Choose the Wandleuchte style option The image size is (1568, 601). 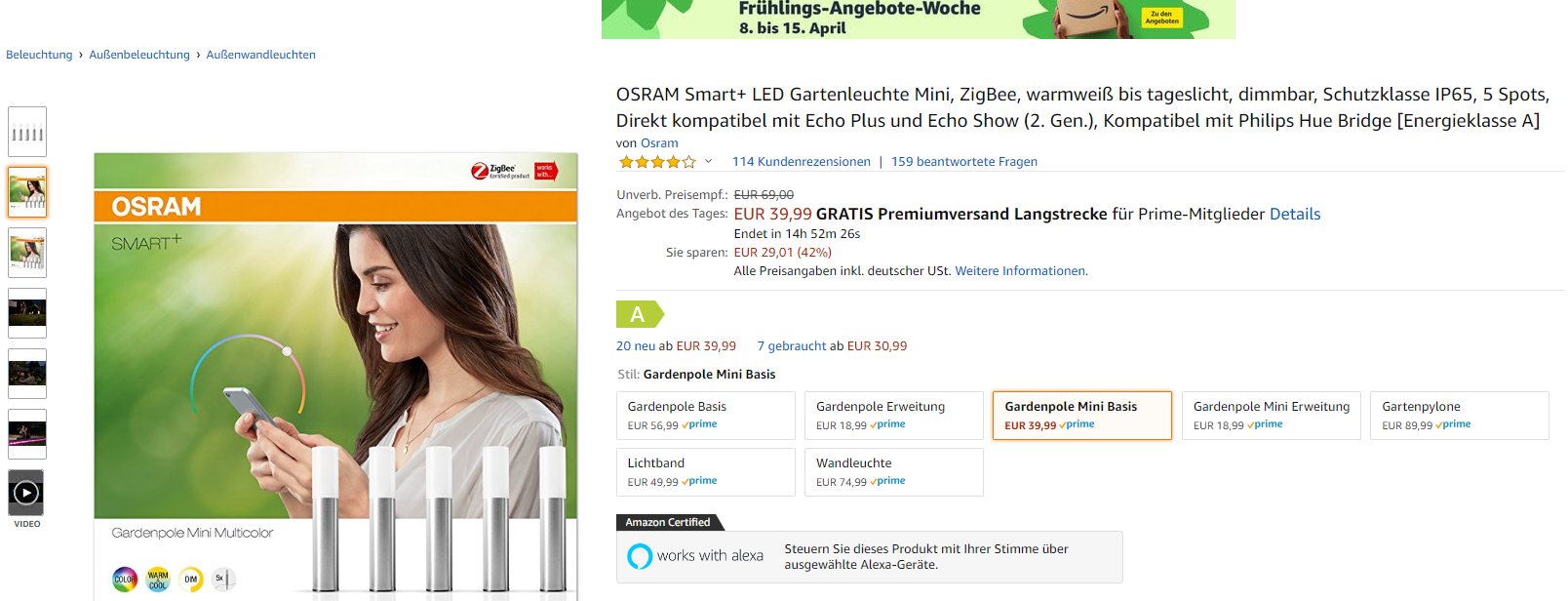click(894, 472)
